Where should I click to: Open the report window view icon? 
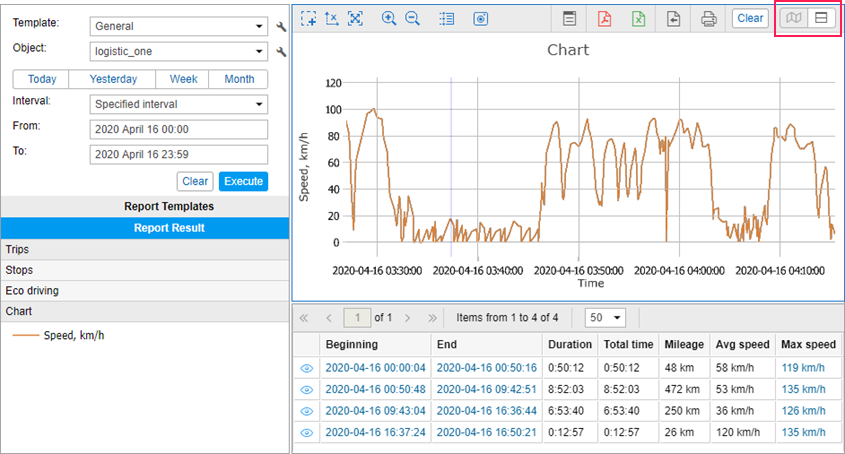coord(570,19)
